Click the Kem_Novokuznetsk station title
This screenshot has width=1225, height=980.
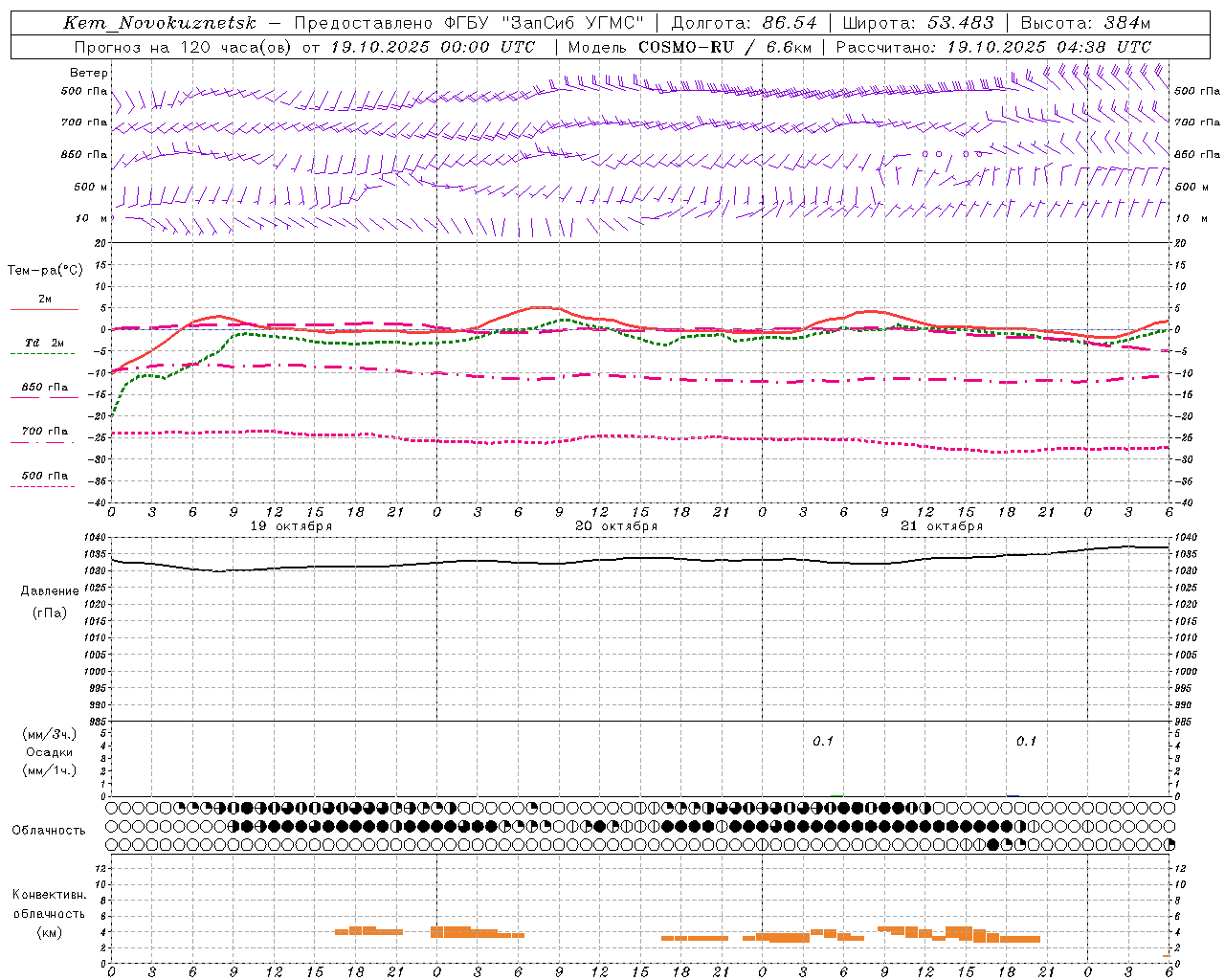160,23
